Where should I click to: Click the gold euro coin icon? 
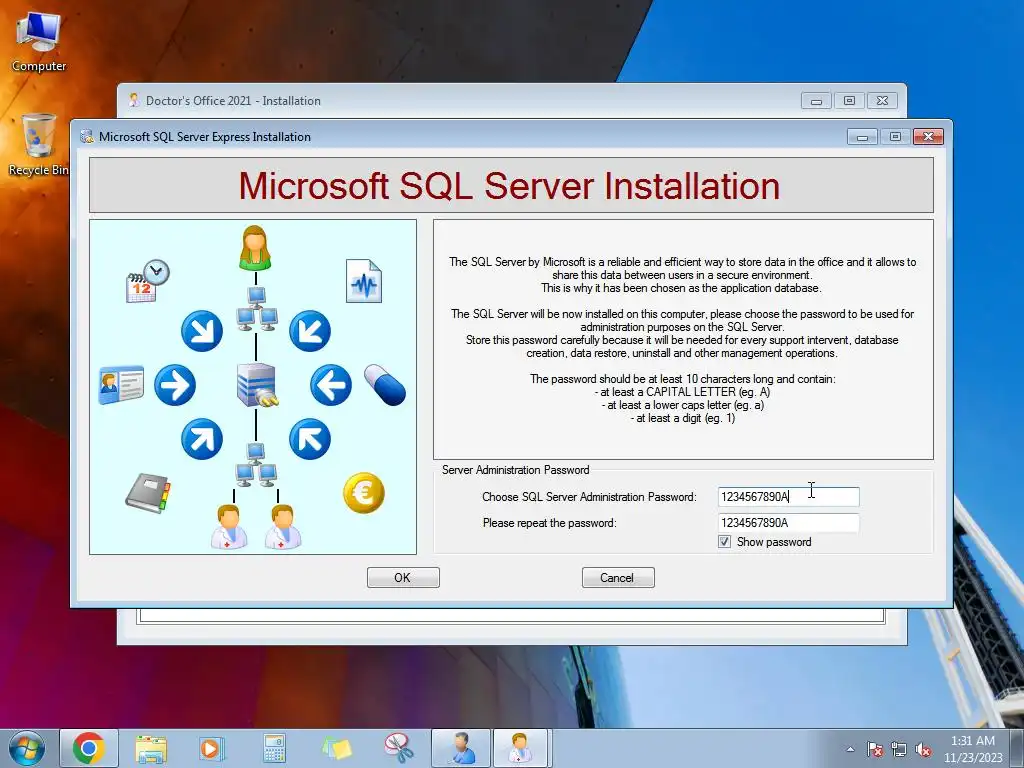(x=364, y=492)
